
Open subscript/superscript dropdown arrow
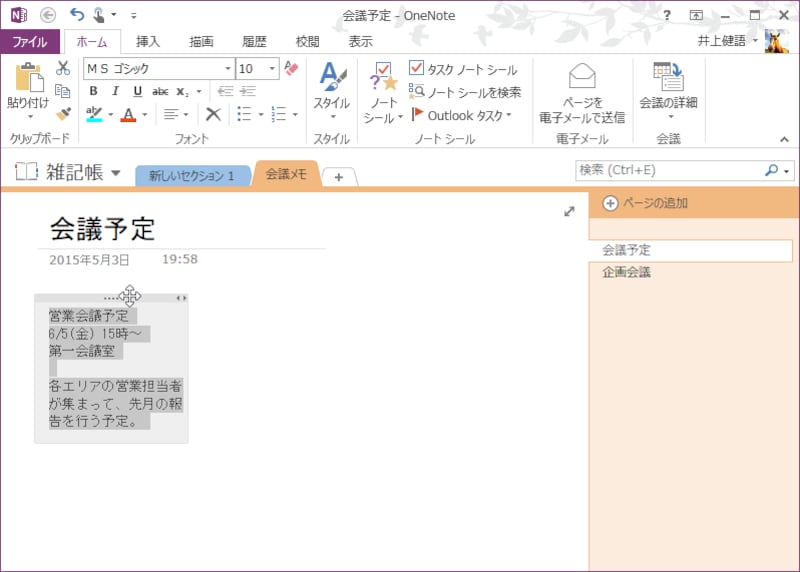(x=199, y=92)
